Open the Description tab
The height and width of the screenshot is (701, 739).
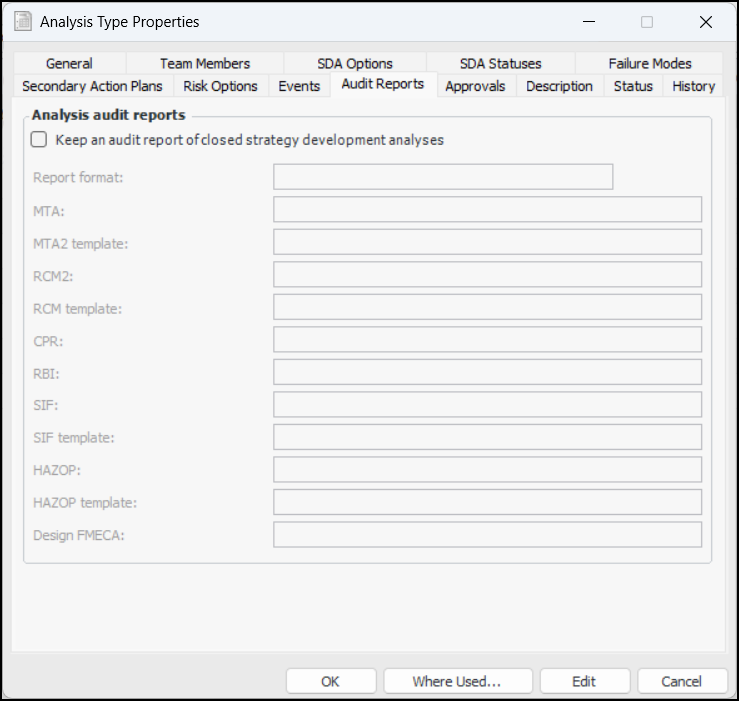click(x=559, y=86)
